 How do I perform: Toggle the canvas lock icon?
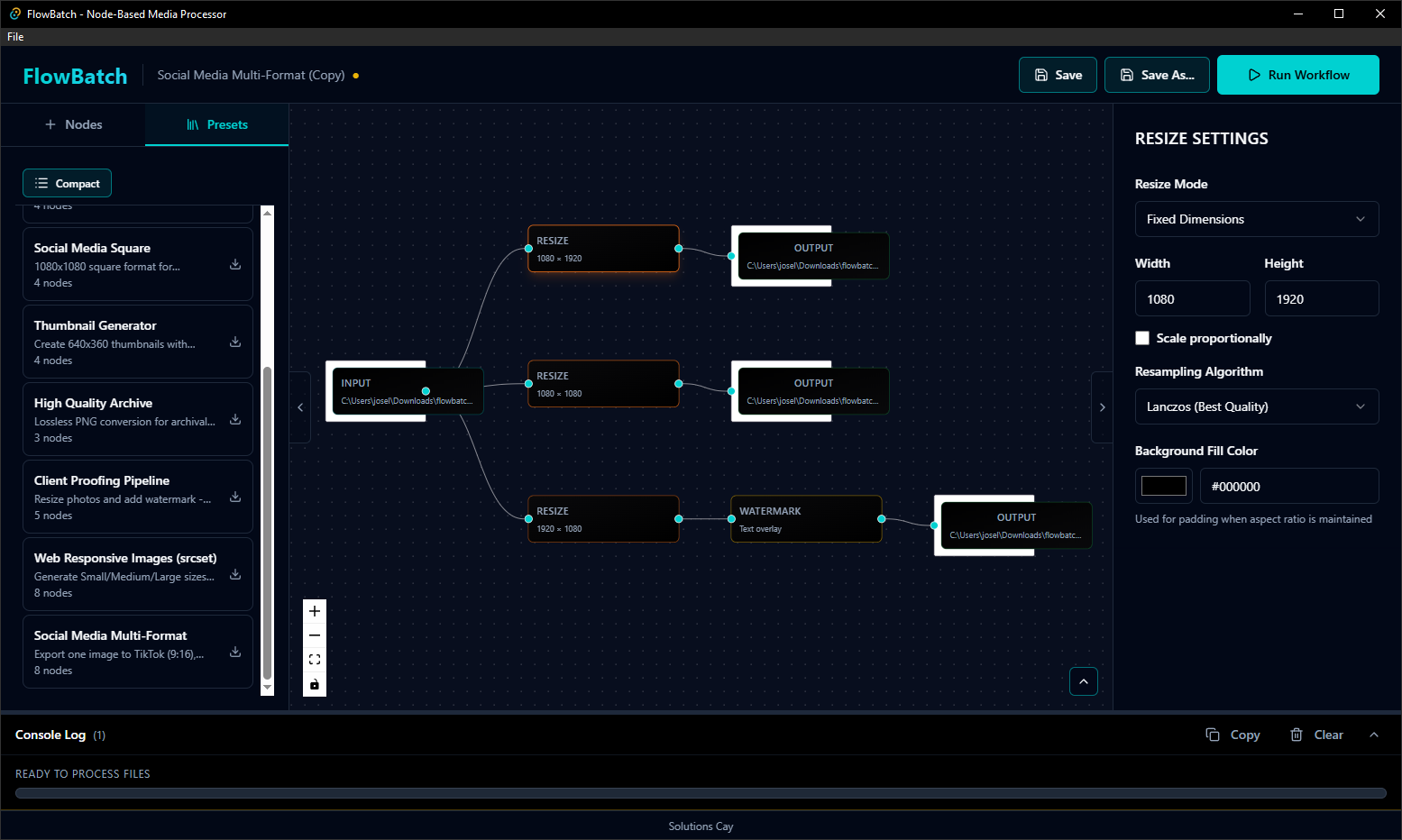[314, 684]
